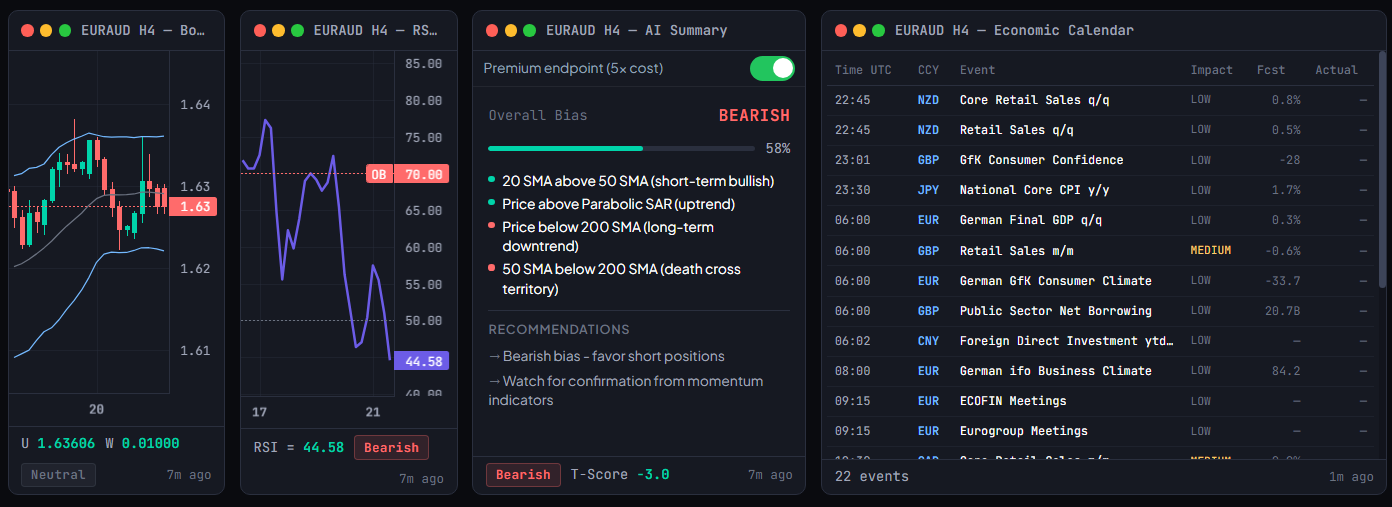
Task: Close the Bollinger window with the red dot
Action: (x=27, y=30)
